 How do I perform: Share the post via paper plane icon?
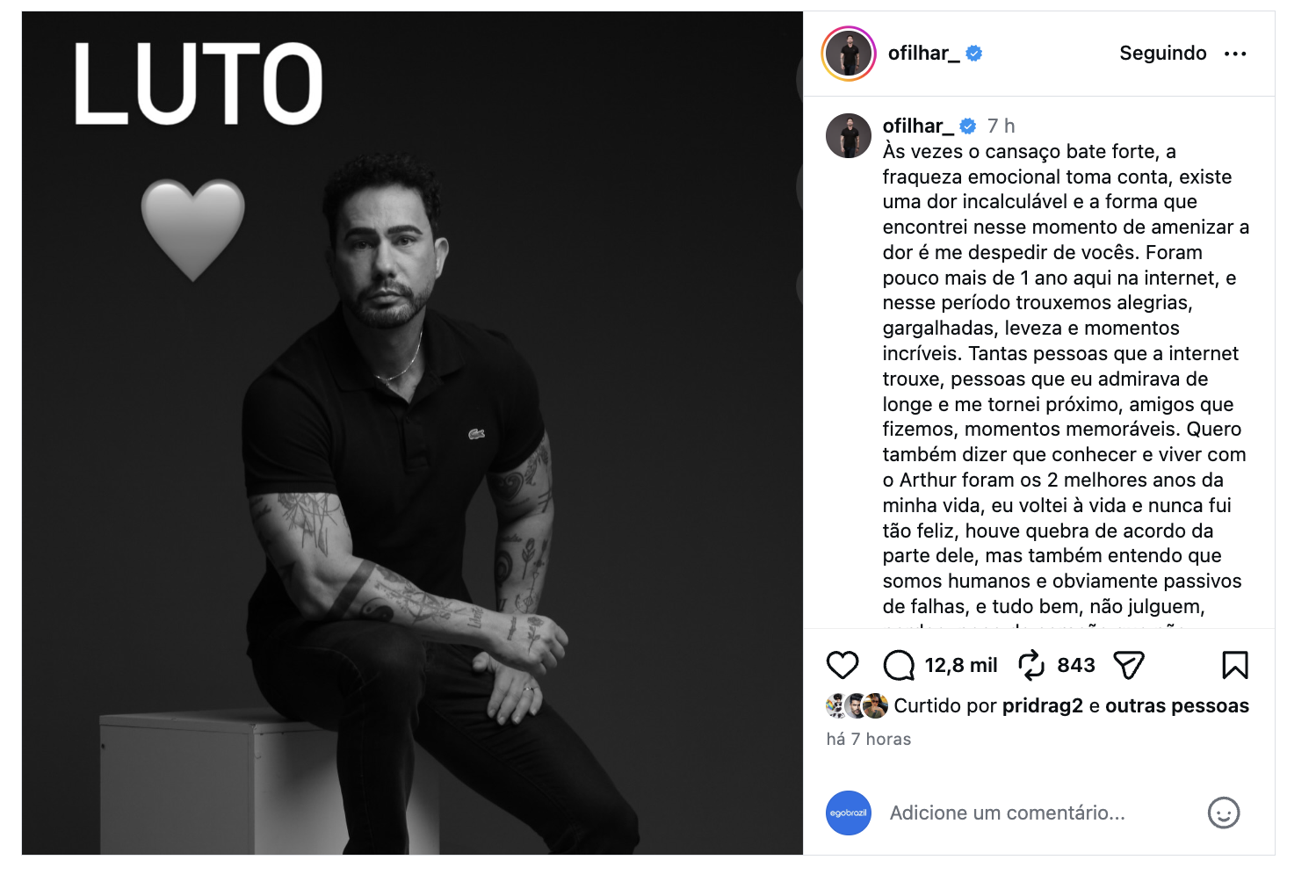tap(1129, 665)
